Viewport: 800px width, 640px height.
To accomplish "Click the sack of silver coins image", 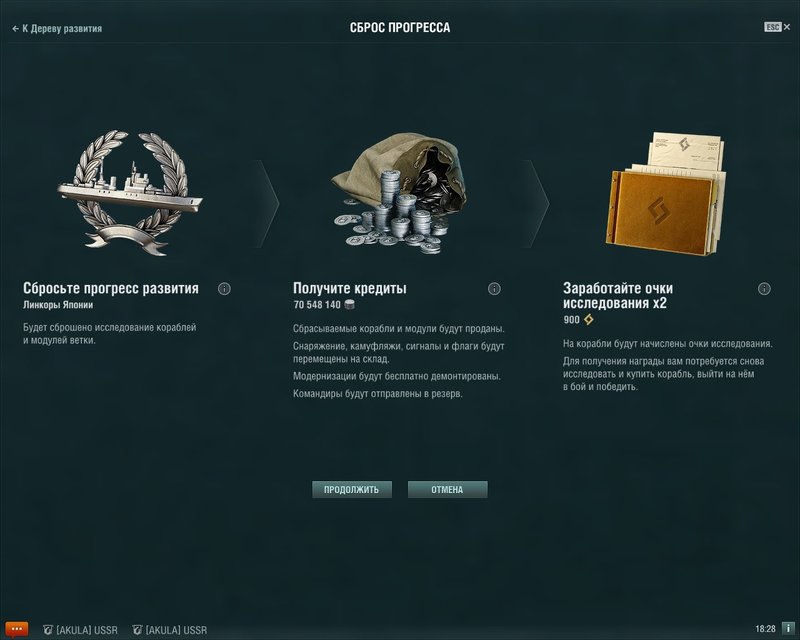I will (399, 193).
